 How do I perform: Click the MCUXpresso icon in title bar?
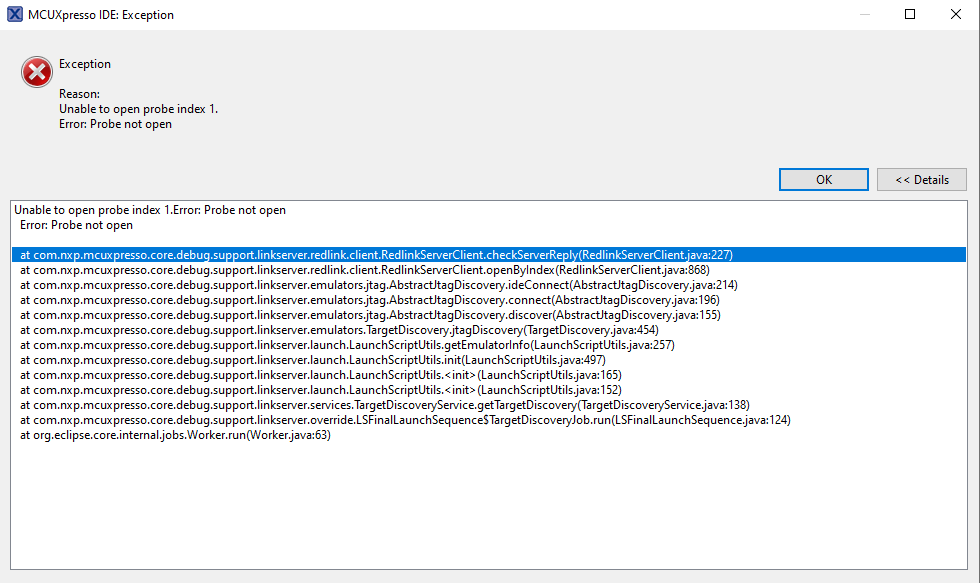click(x=15, y=15)
